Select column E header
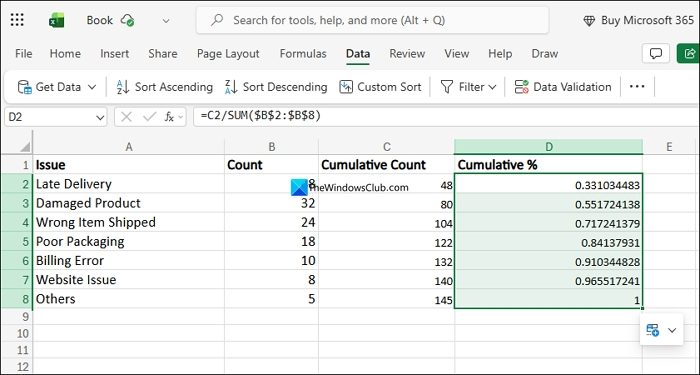 [x=669, y=147]
